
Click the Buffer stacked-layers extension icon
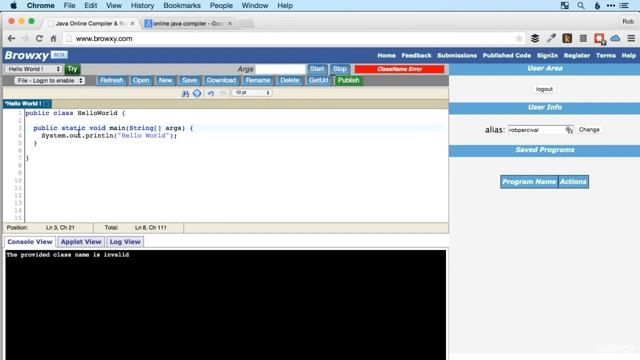(x=535, y=38)
